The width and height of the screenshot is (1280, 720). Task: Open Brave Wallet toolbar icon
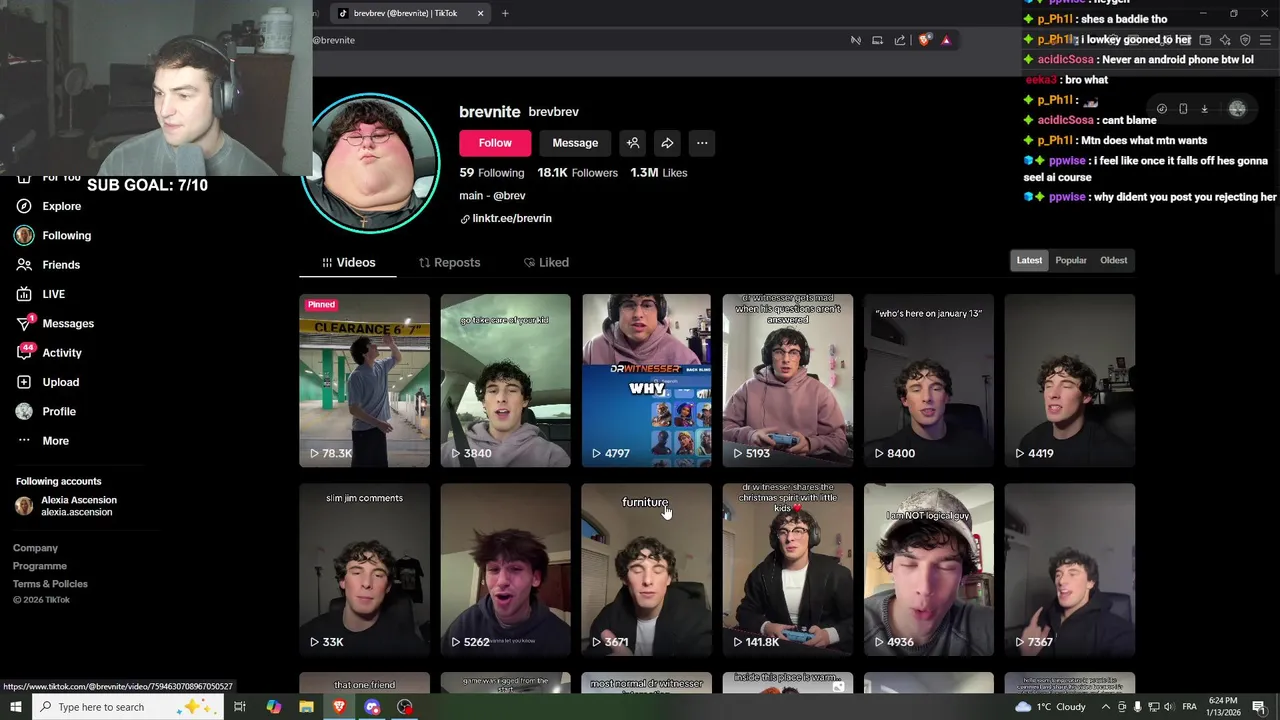click(1205, 40)
